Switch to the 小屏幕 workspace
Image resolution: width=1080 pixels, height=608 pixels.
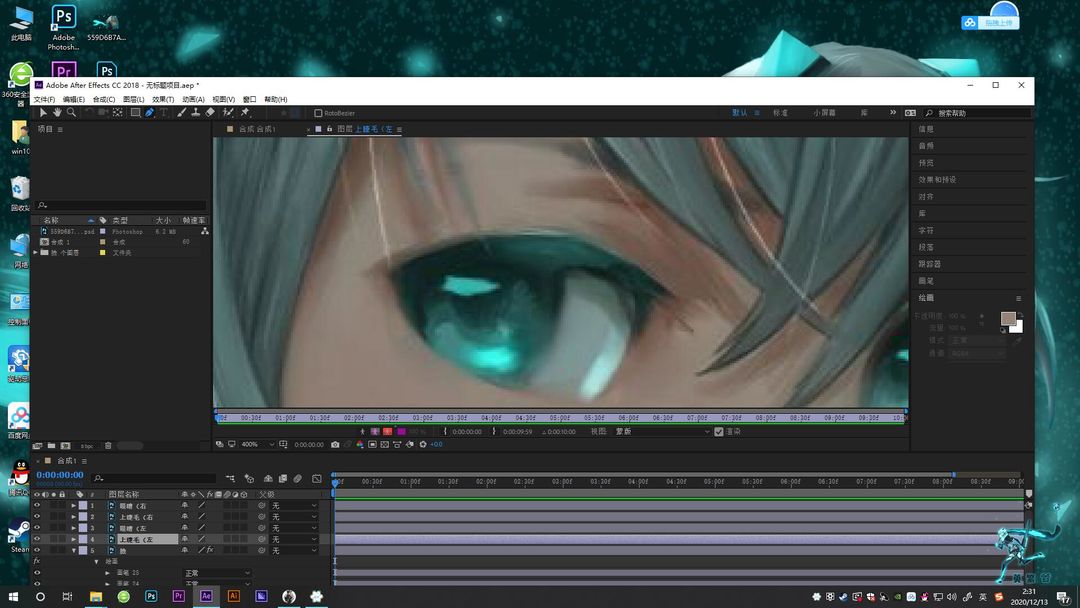824,113
